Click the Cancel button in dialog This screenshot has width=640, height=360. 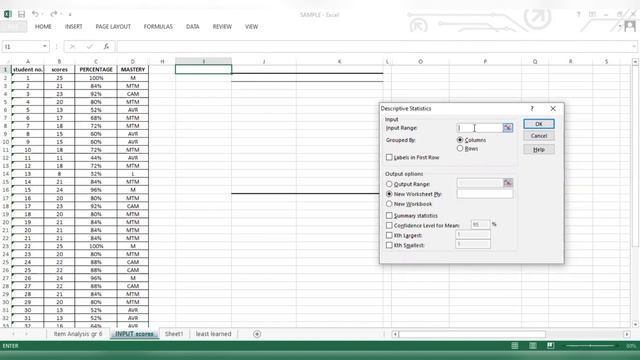(539, 136)
